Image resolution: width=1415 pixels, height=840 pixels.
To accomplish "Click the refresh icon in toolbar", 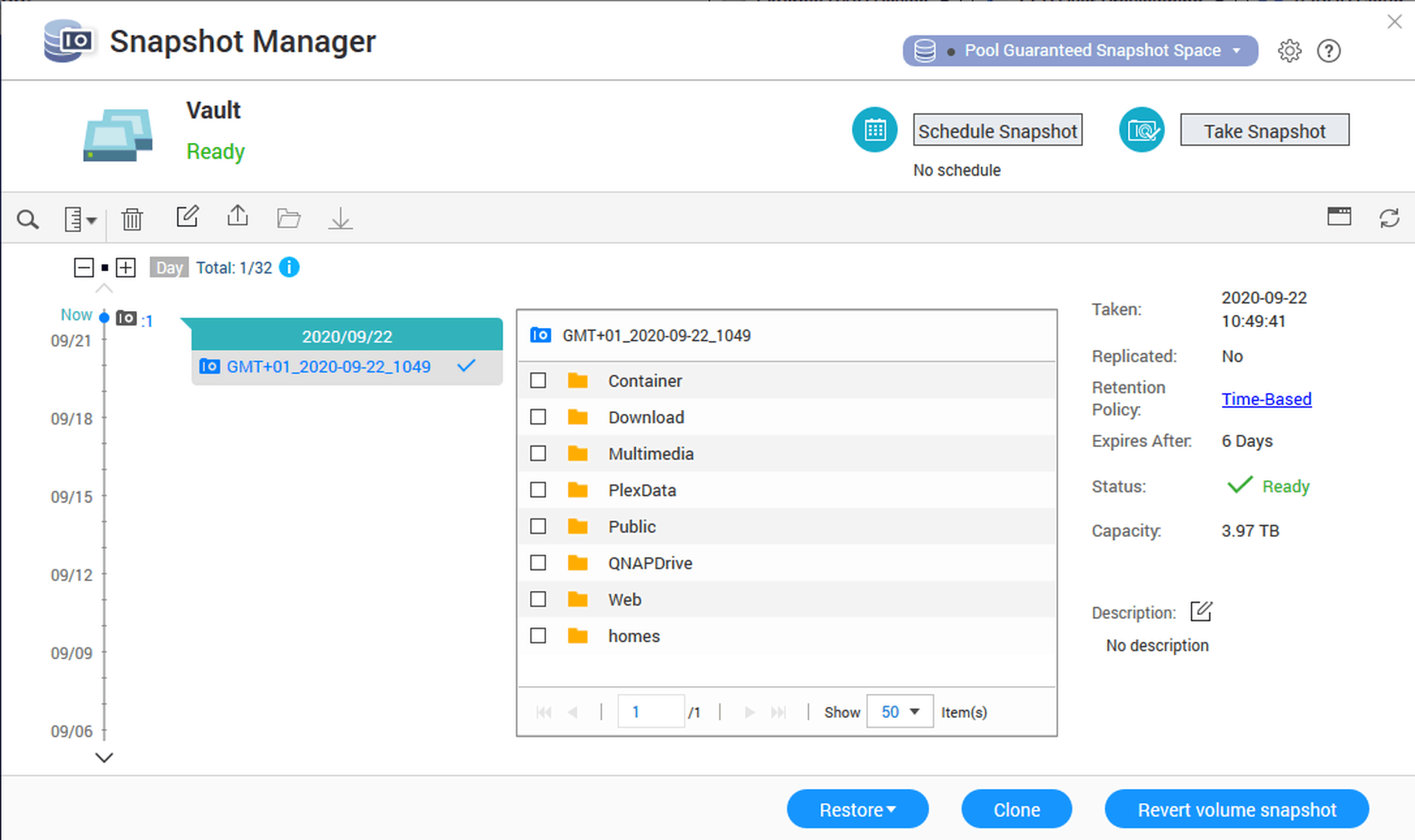I will pyautogui.click(x=1389, y=218).
